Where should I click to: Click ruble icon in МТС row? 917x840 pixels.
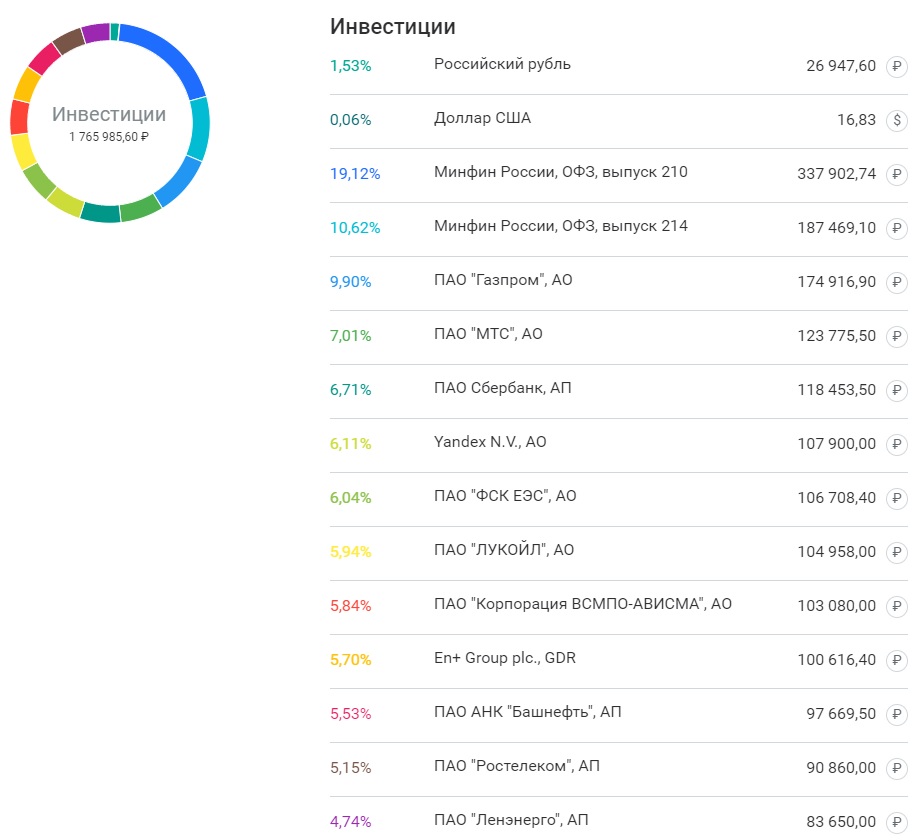(x=897, y=336)
